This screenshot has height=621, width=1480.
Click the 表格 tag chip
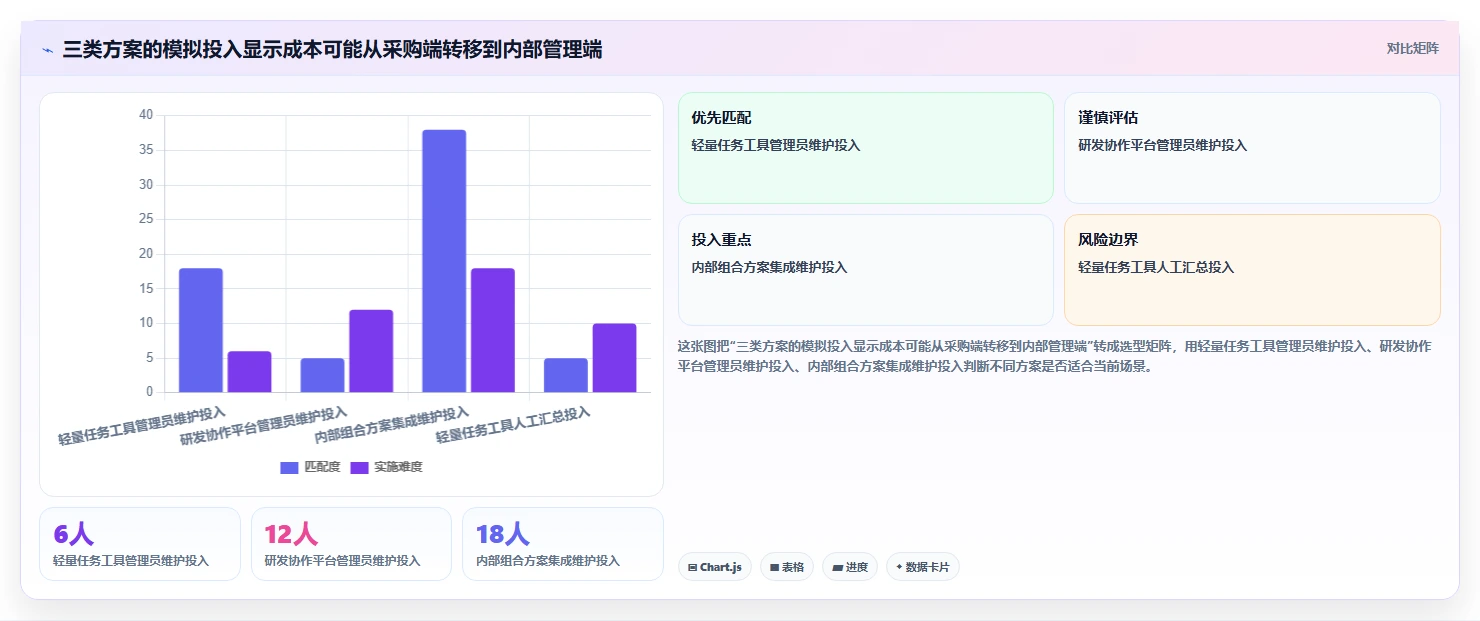[x=787, y=567]
